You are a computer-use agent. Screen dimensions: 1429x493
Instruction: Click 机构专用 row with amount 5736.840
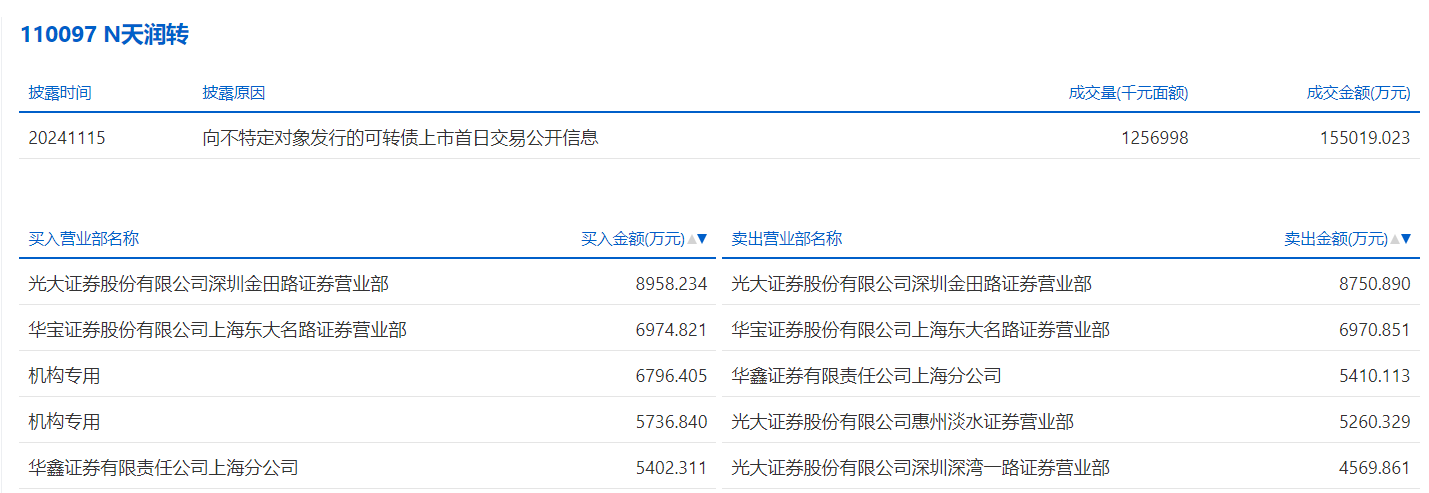pyautogui.click(x=65, y=422)
